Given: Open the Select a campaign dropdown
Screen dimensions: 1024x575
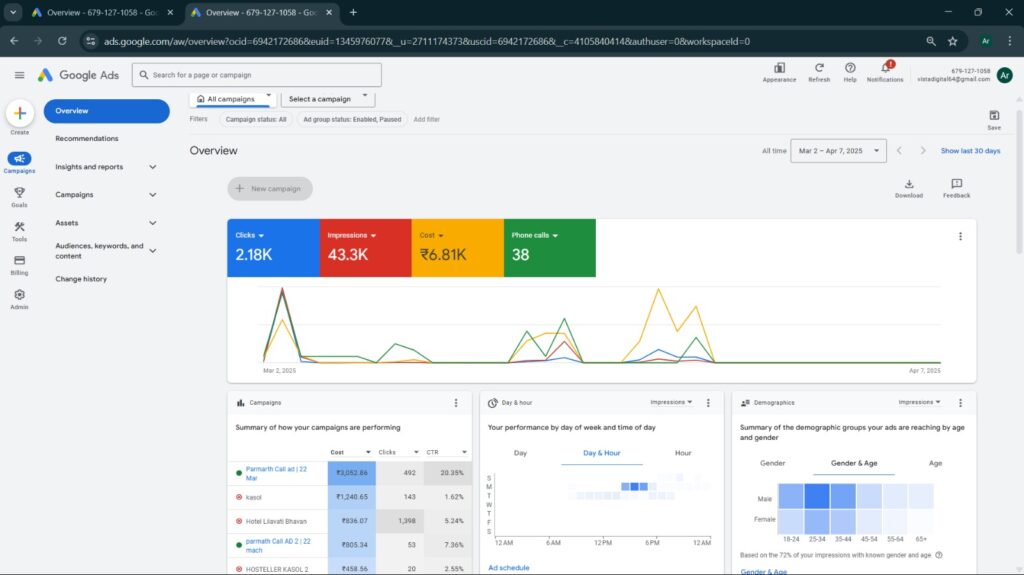Looking at the screenshot, I should coord(328,99).
